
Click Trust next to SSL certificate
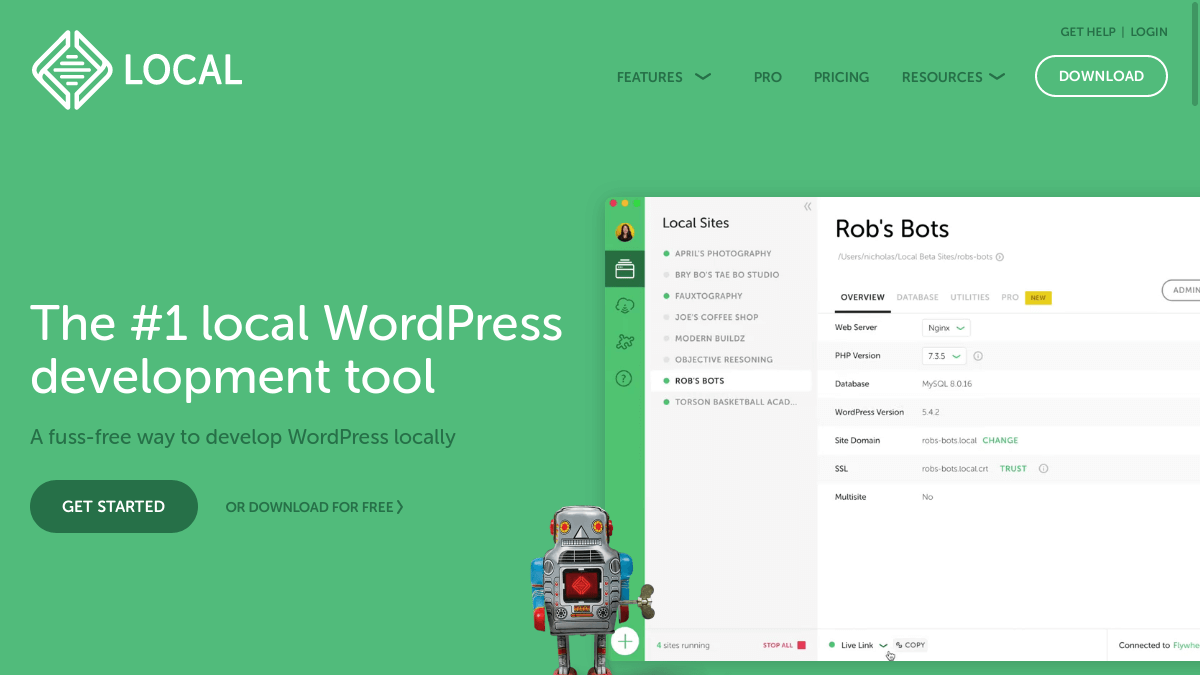(1013, 468)
